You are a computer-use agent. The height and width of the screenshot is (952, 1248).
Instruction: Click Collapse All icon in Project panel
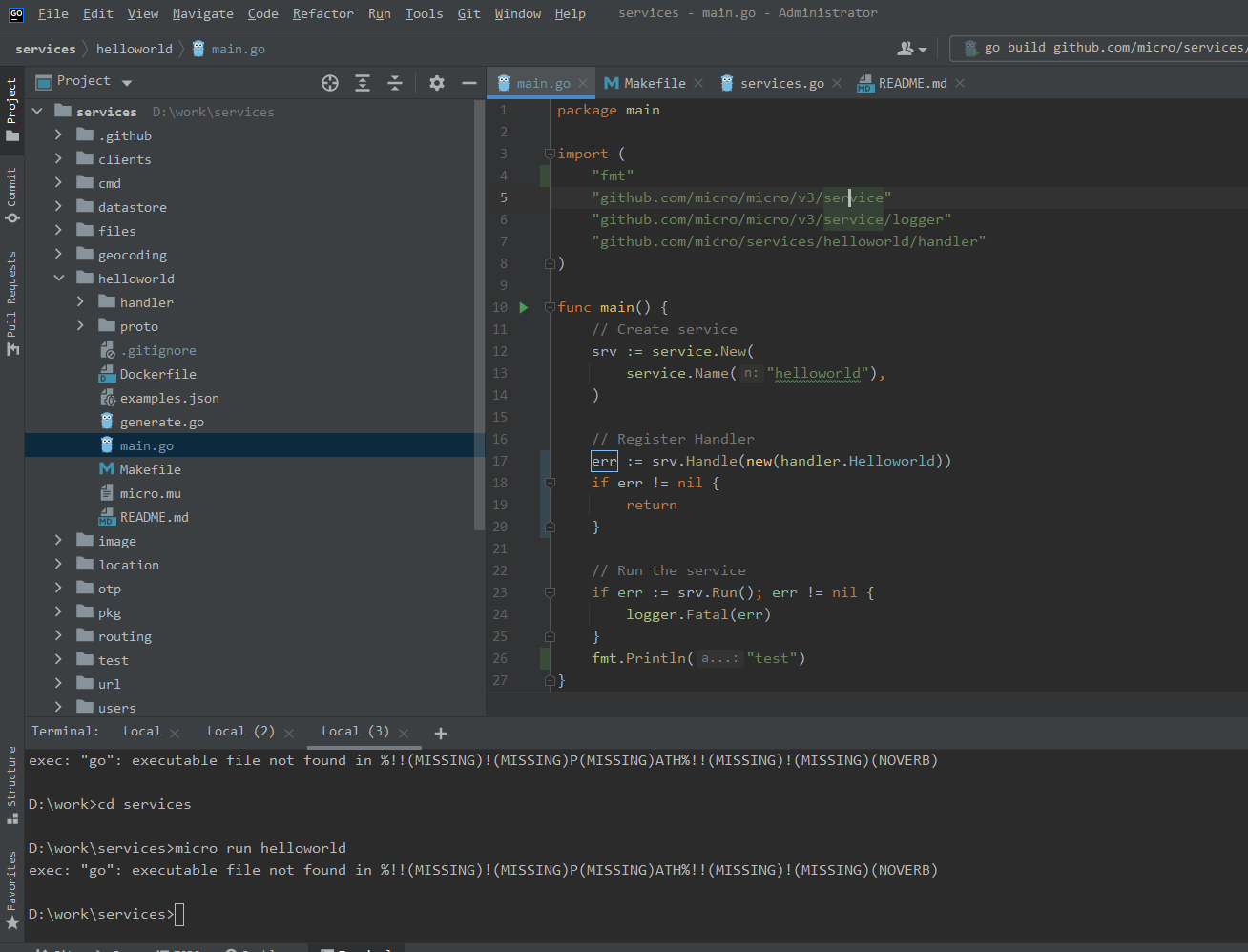[x=395, y=83]
